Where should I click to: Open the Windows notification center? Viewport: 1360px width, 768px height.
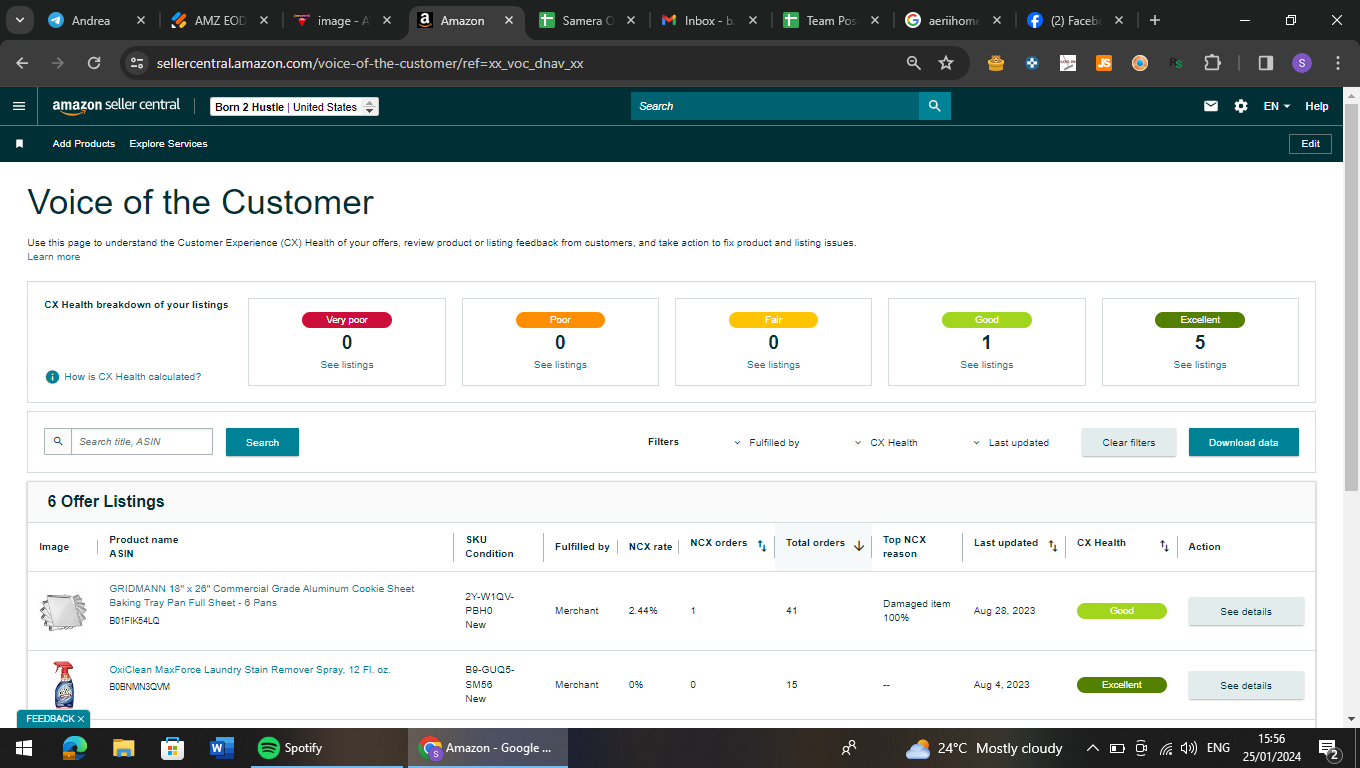pyautogui.click(x=1329, y=749)
